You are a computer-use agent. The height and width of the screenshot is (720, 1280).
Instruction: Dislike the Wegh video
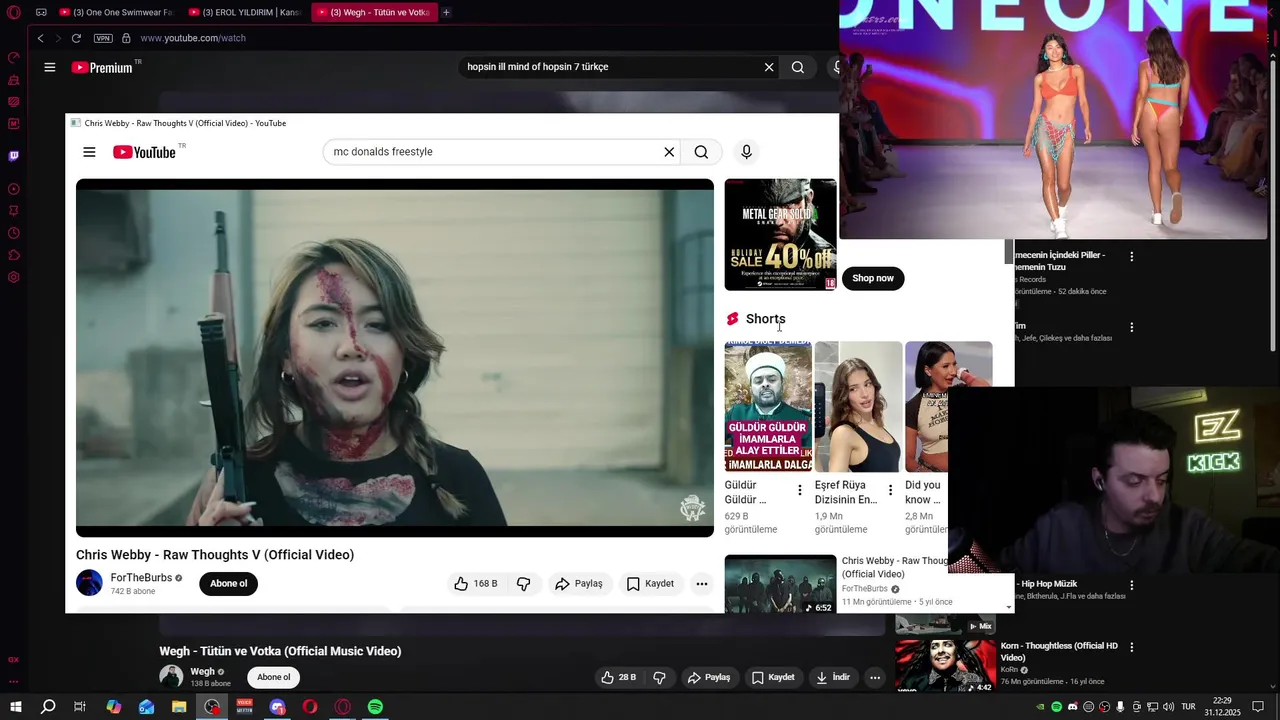[659, 677]
